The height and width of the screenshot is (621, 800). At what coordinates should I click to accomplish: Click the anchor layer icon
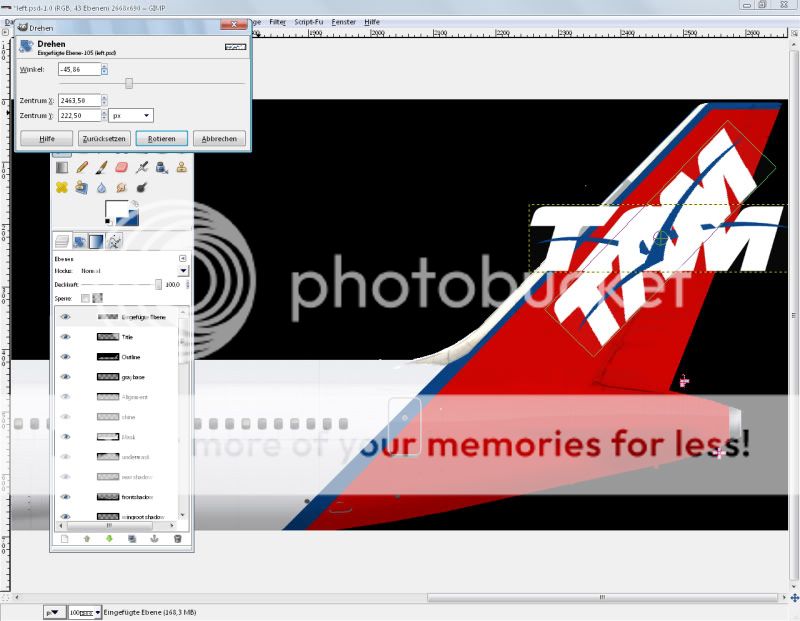[x=154, y=539]
